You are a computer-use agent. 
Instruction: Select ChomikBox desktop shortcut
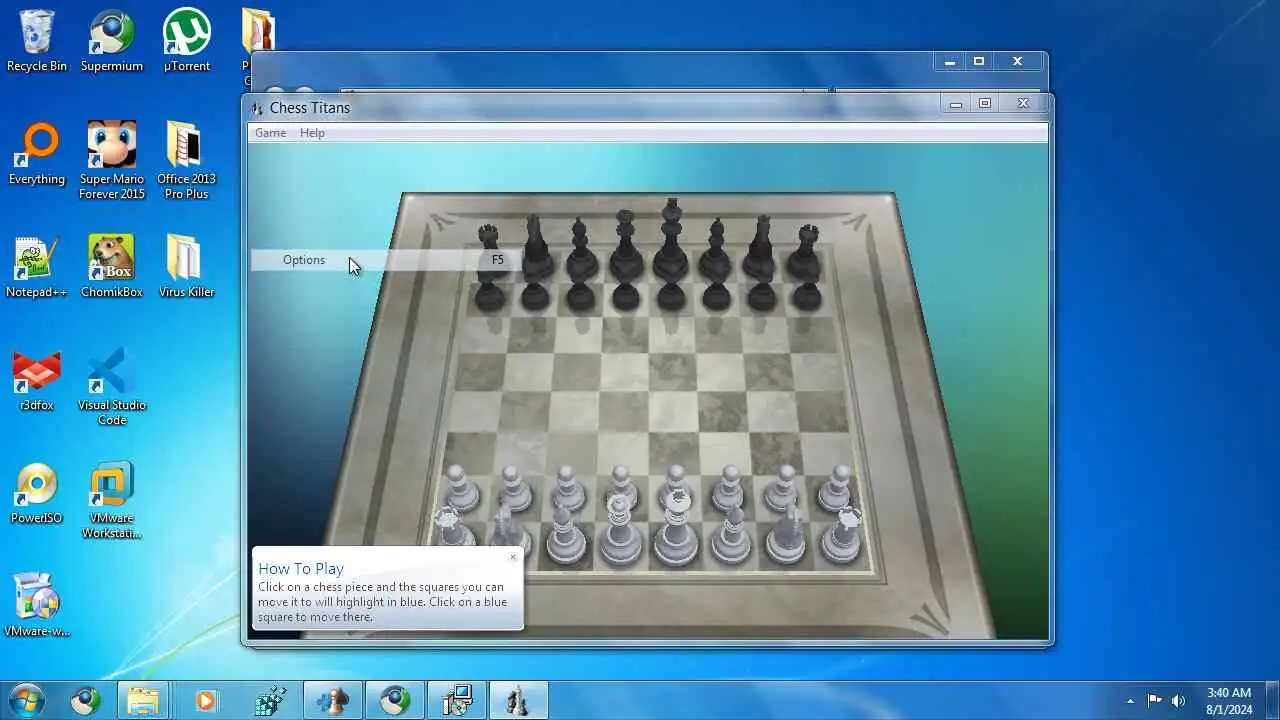(112, 267)
